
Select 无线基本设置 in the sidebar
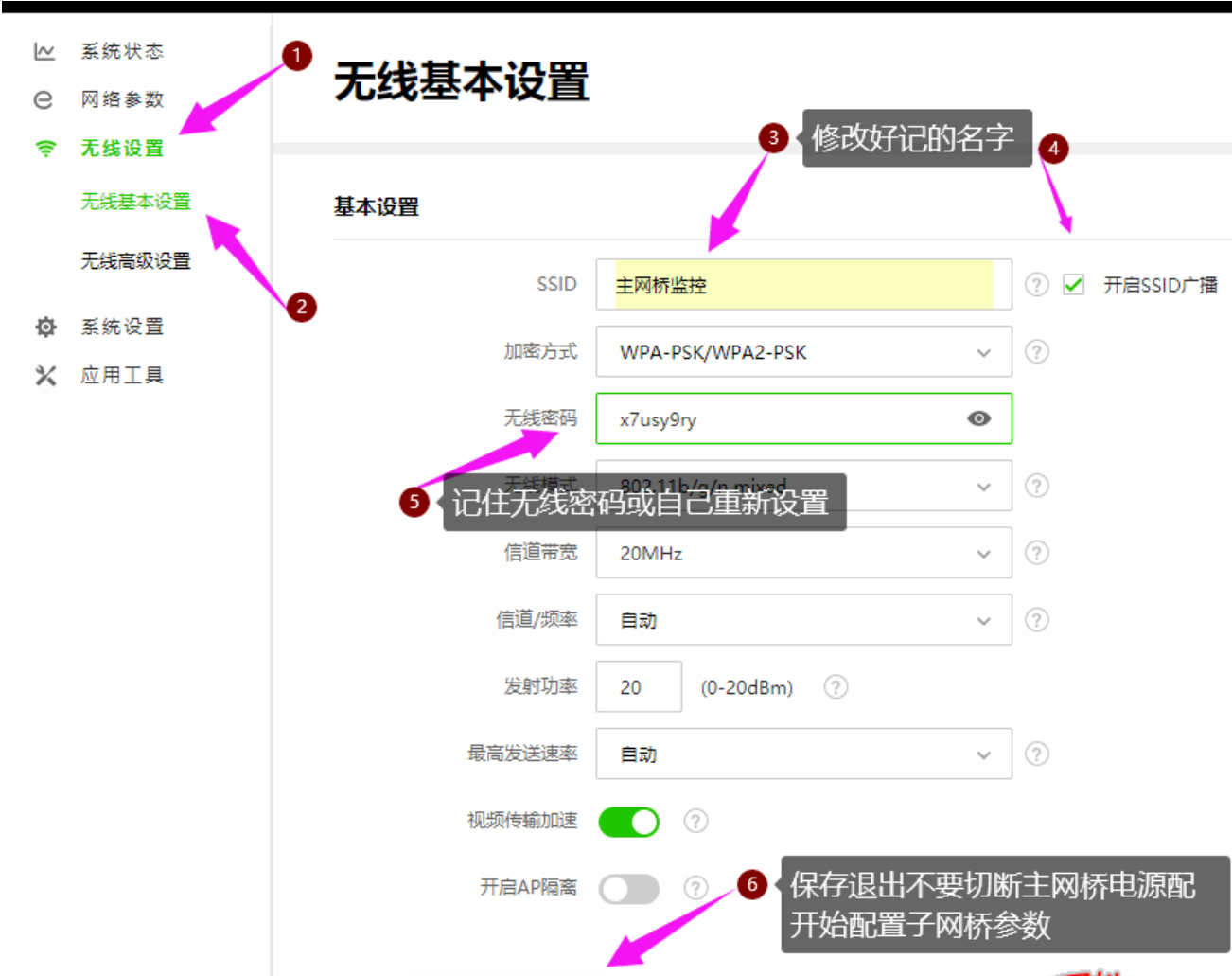pos(135,202)
